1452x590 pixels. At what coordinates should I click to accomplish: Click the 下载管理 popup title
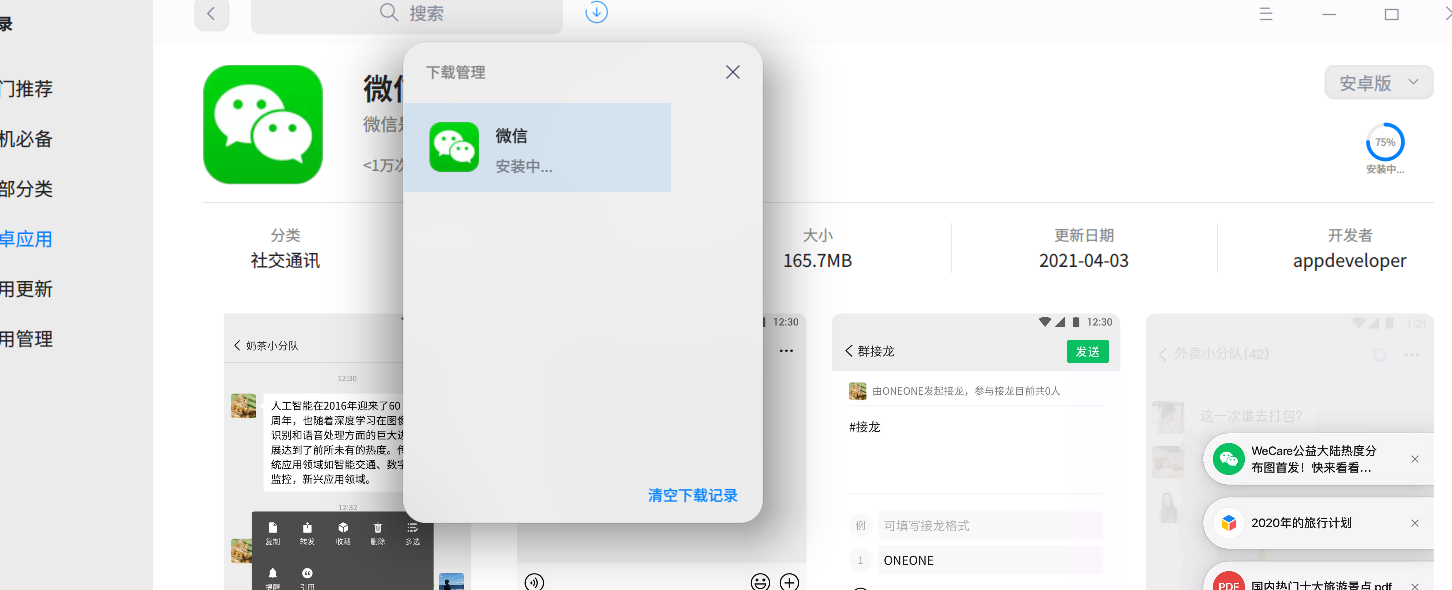coord(456,73)
